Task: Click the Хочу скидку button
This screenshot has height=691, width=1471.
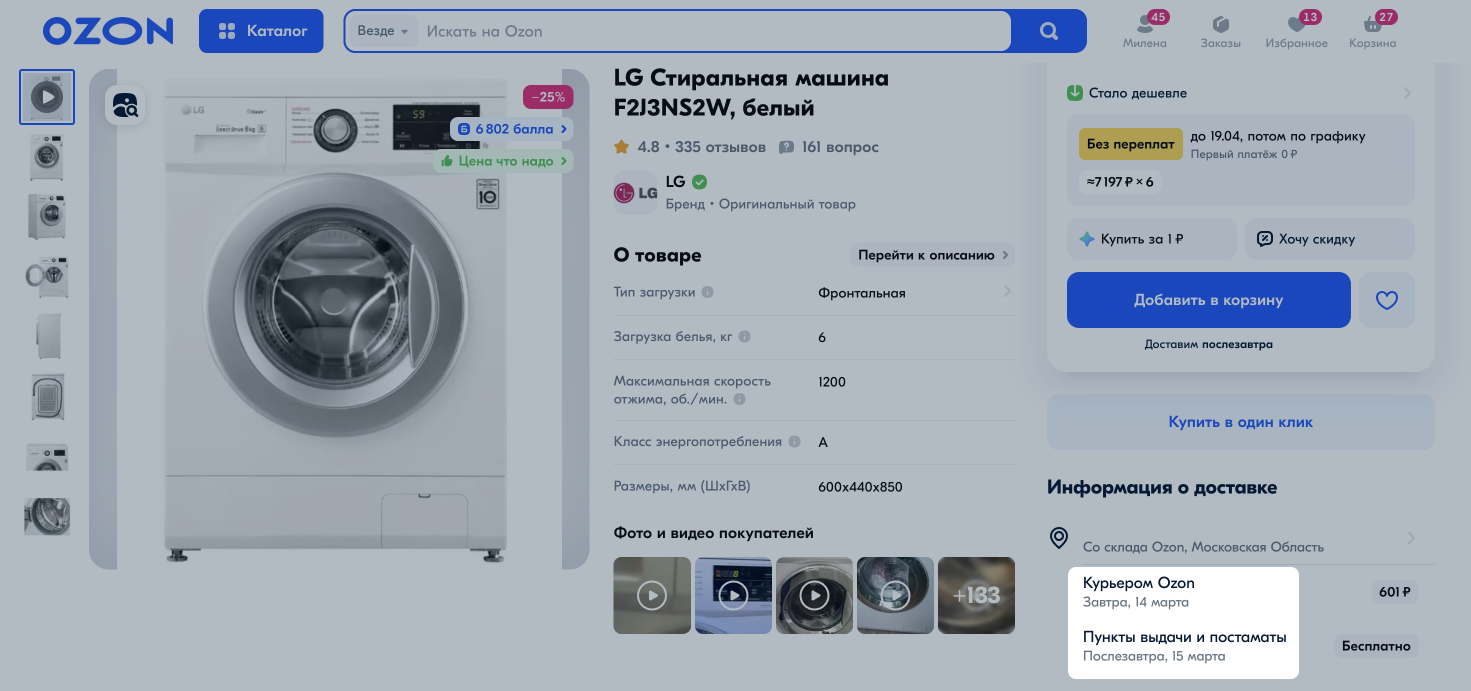Action: pyautogui.click(x=1330, y=239)
